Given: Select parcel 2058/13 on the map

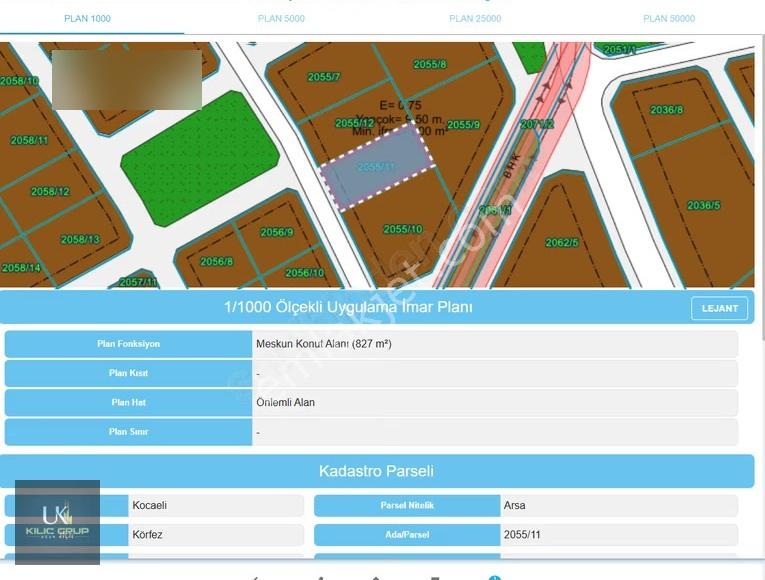Looking at the screenshot, I should click(80, 239).
